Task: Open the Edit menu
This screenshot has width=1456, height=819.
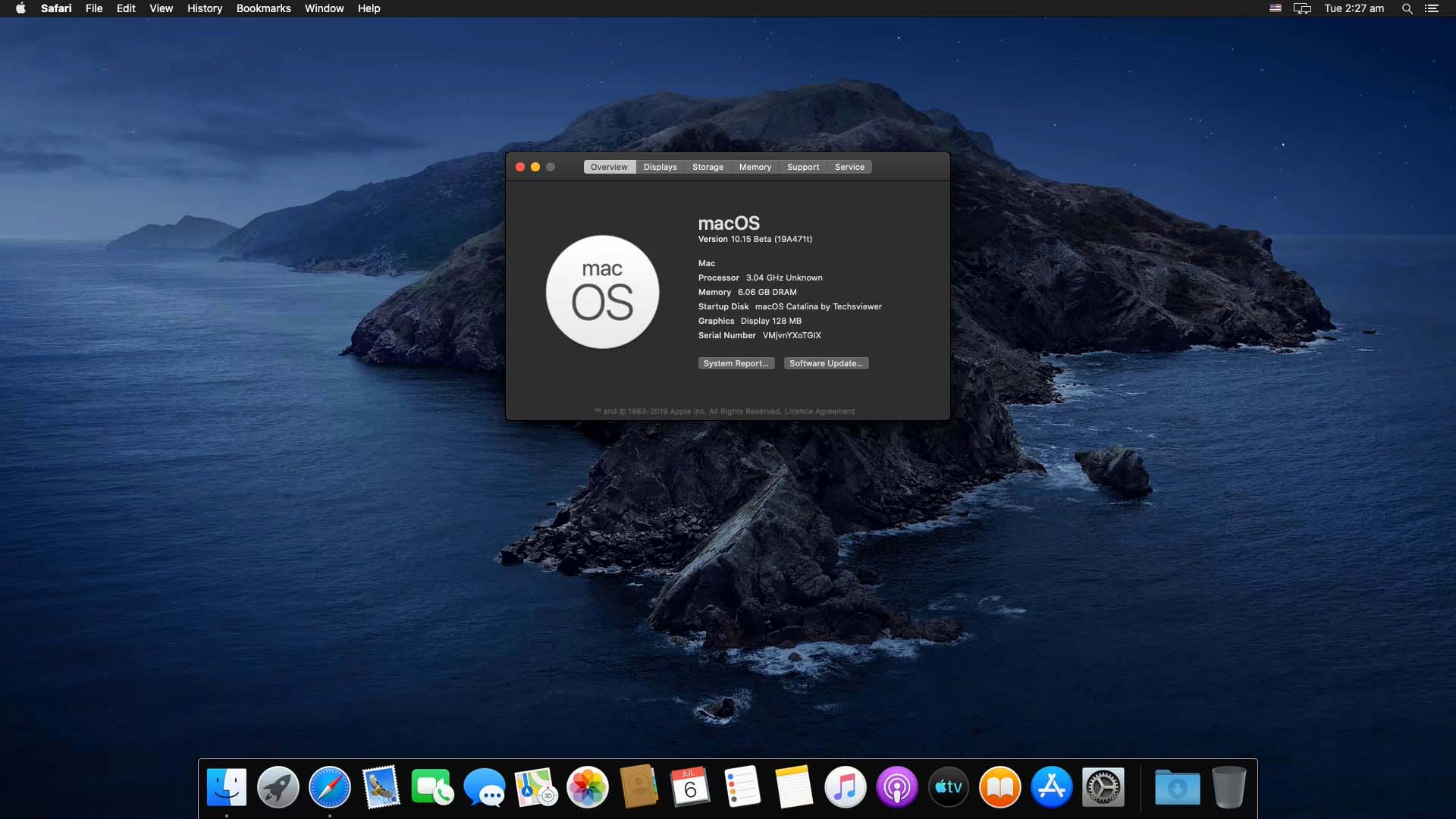Action: tap(126, 8)
